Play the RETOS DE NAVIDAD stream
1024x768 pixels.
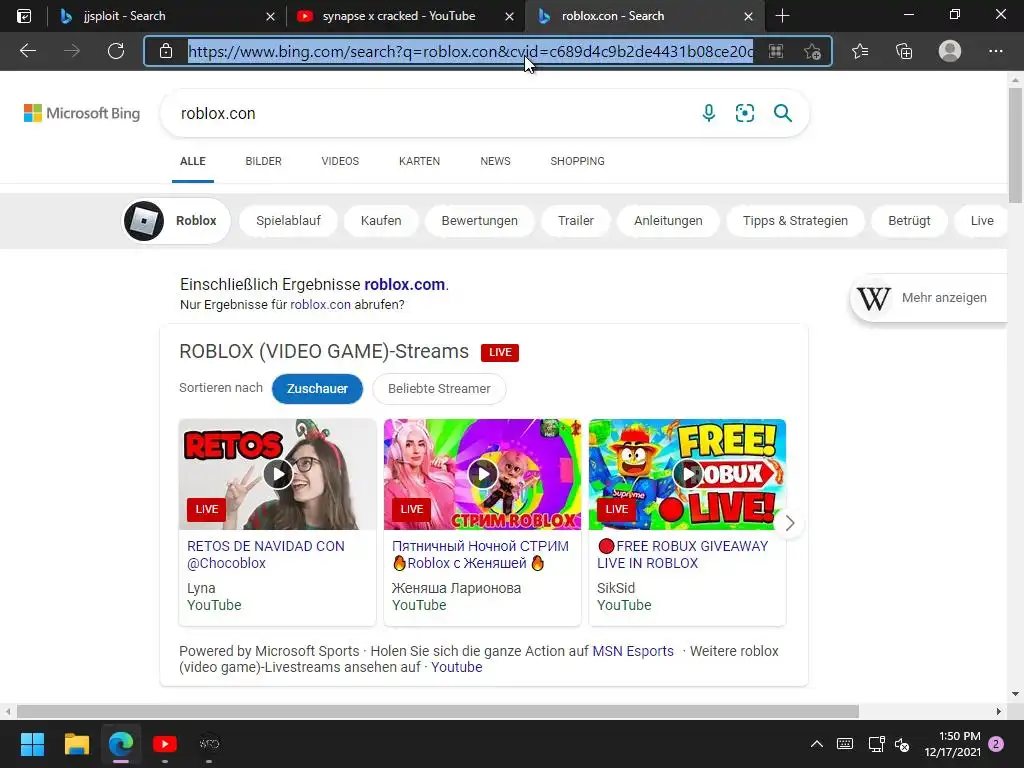(278, 474)
